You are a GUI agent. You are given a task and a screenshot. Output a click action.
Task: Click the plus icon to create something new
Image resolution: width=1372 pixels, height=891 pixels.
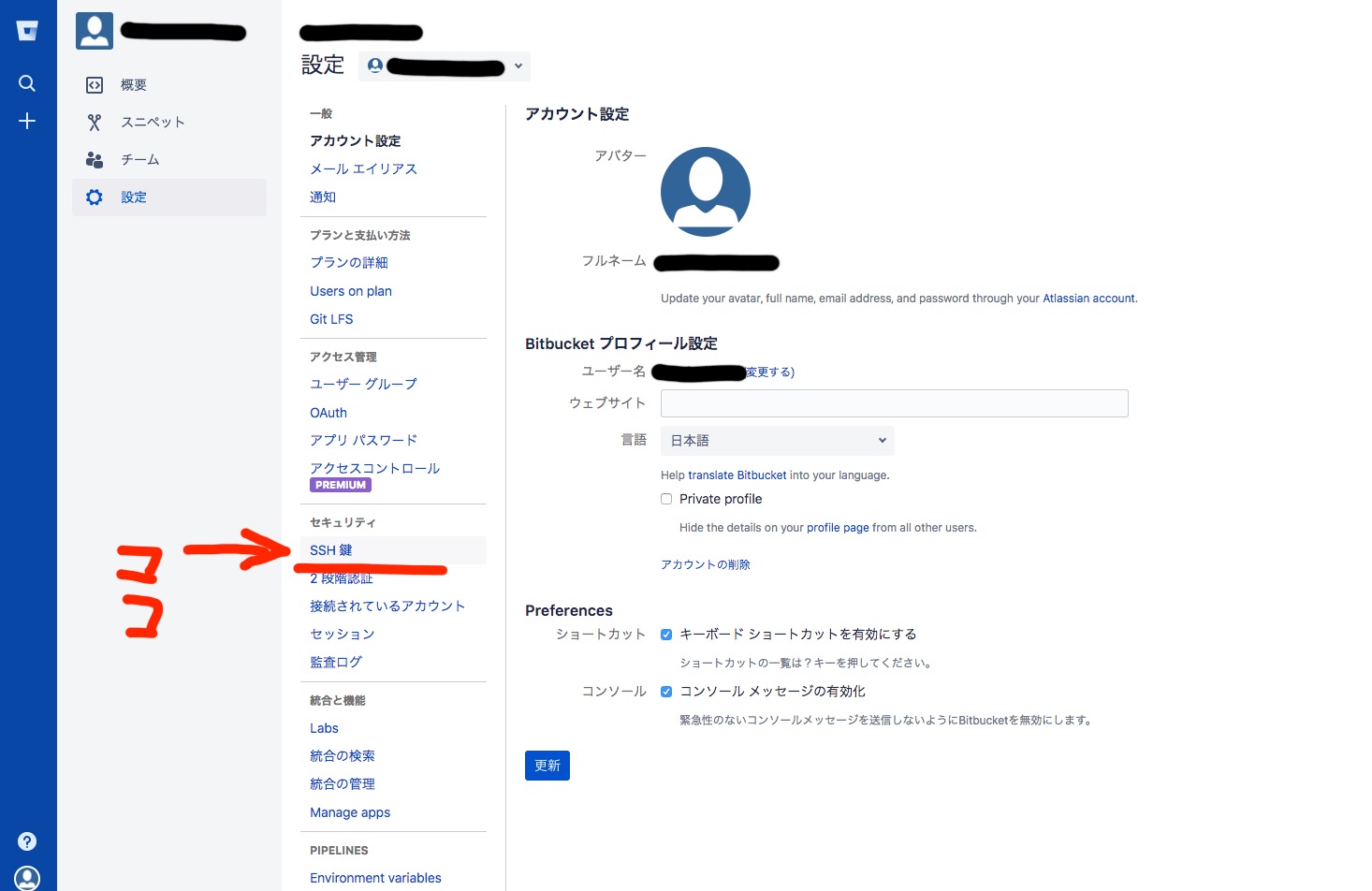pyautogui.click(x=27, y=121)
